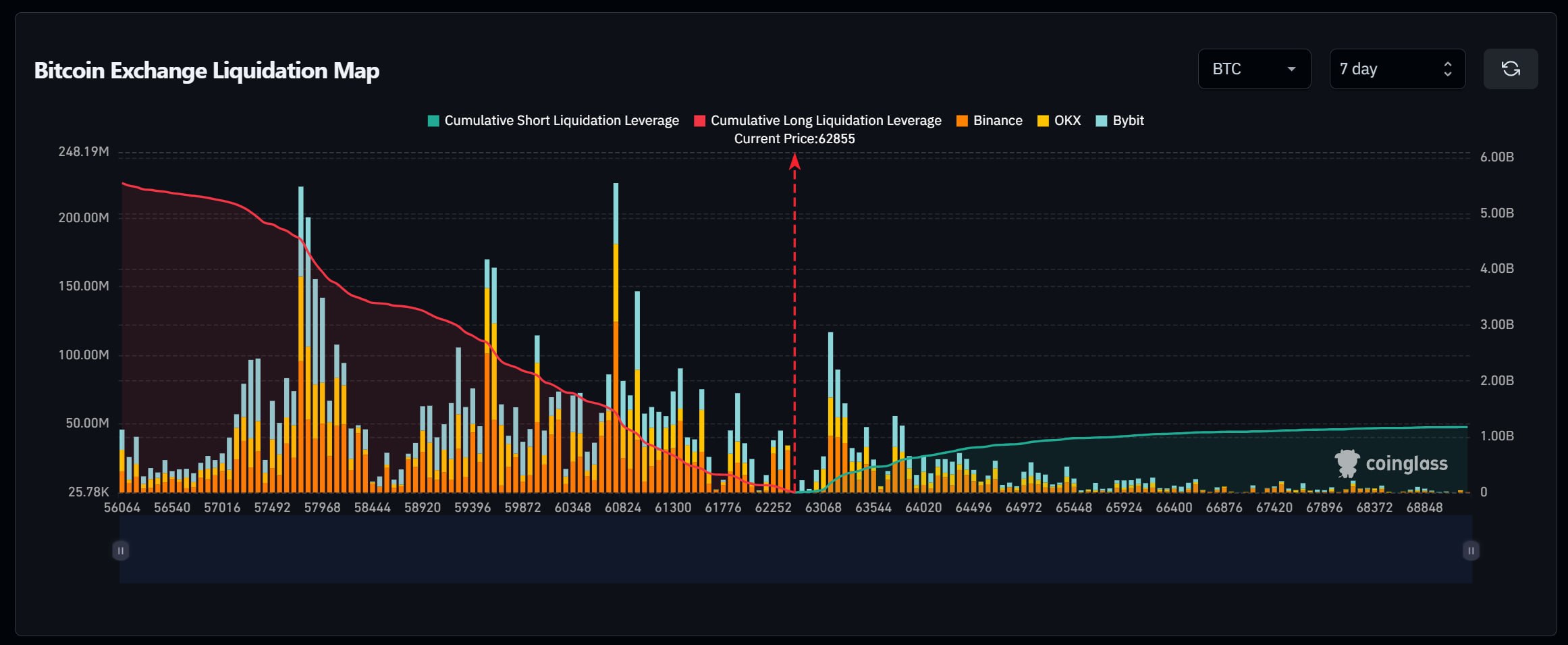Hide the Binance series via legend
1568x645 pixels.
click(990, 120)
